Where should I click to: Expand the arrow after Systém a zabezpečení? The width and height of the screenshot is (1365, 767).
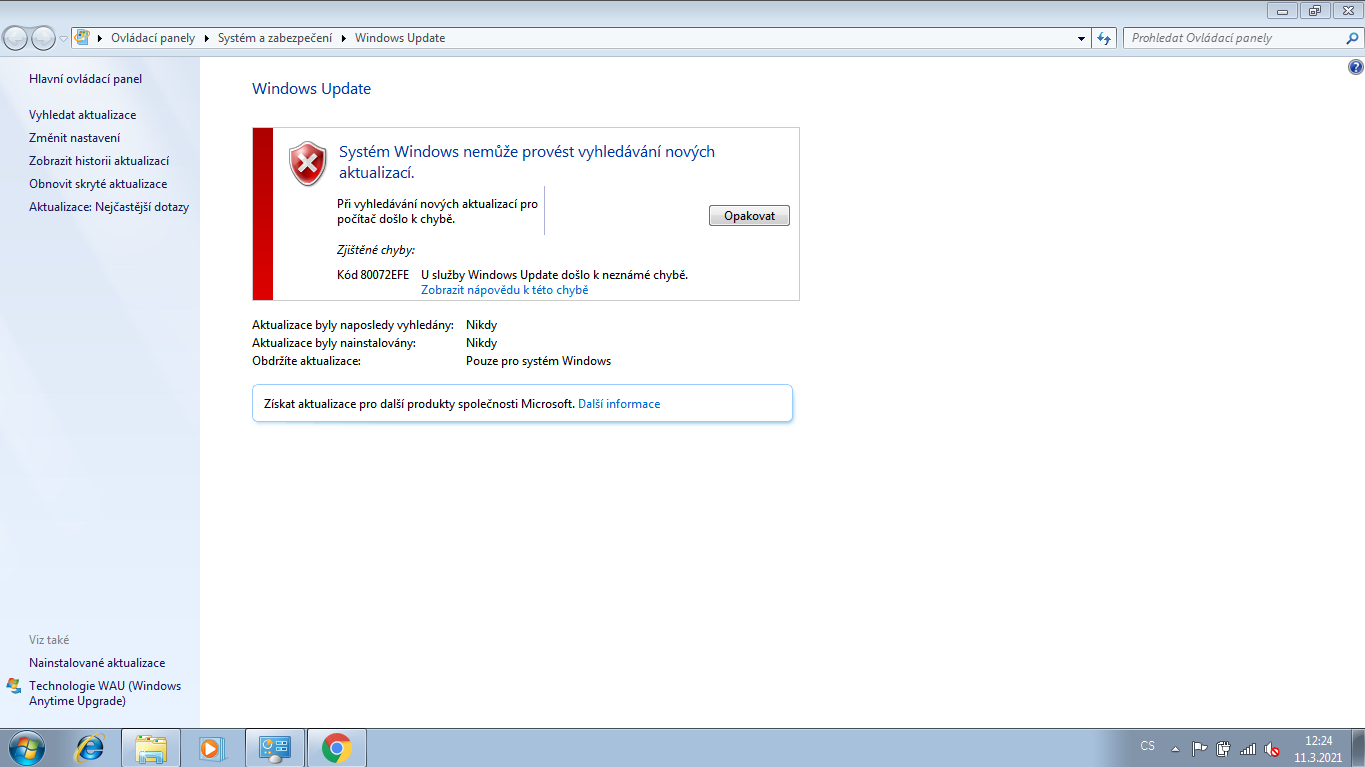coord(344,38)
